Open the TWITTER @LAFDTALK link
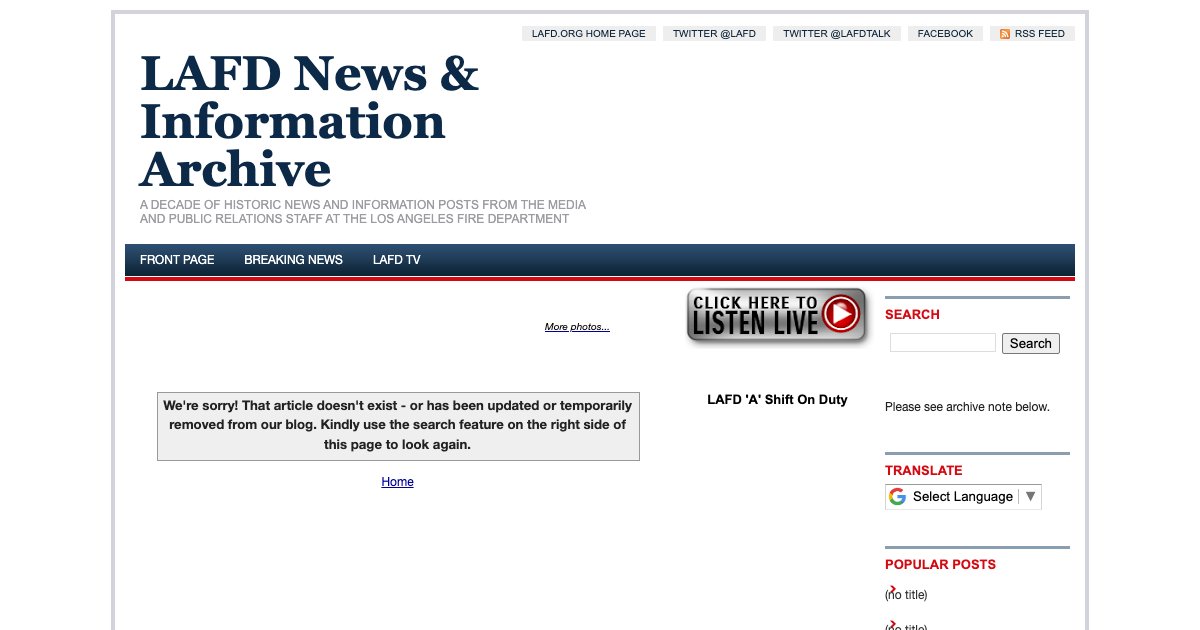This screenshot has height=630, width=1200. 836,34
